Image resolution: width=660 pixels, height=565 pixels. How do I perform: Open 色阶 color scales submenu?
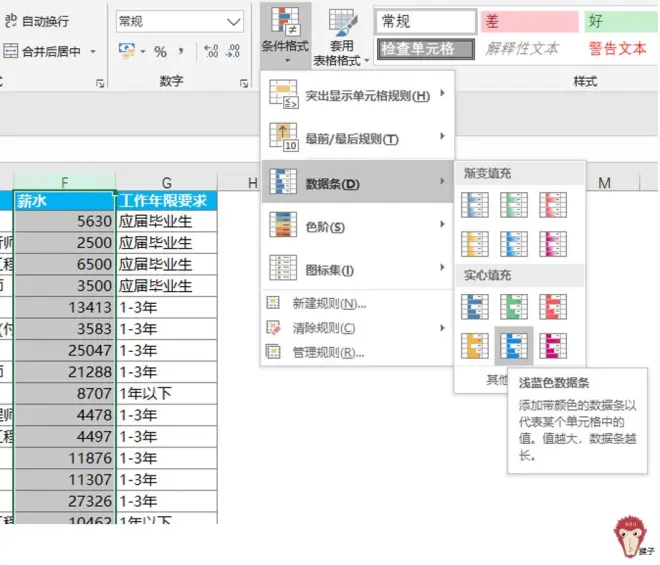[x=358, y=226]
